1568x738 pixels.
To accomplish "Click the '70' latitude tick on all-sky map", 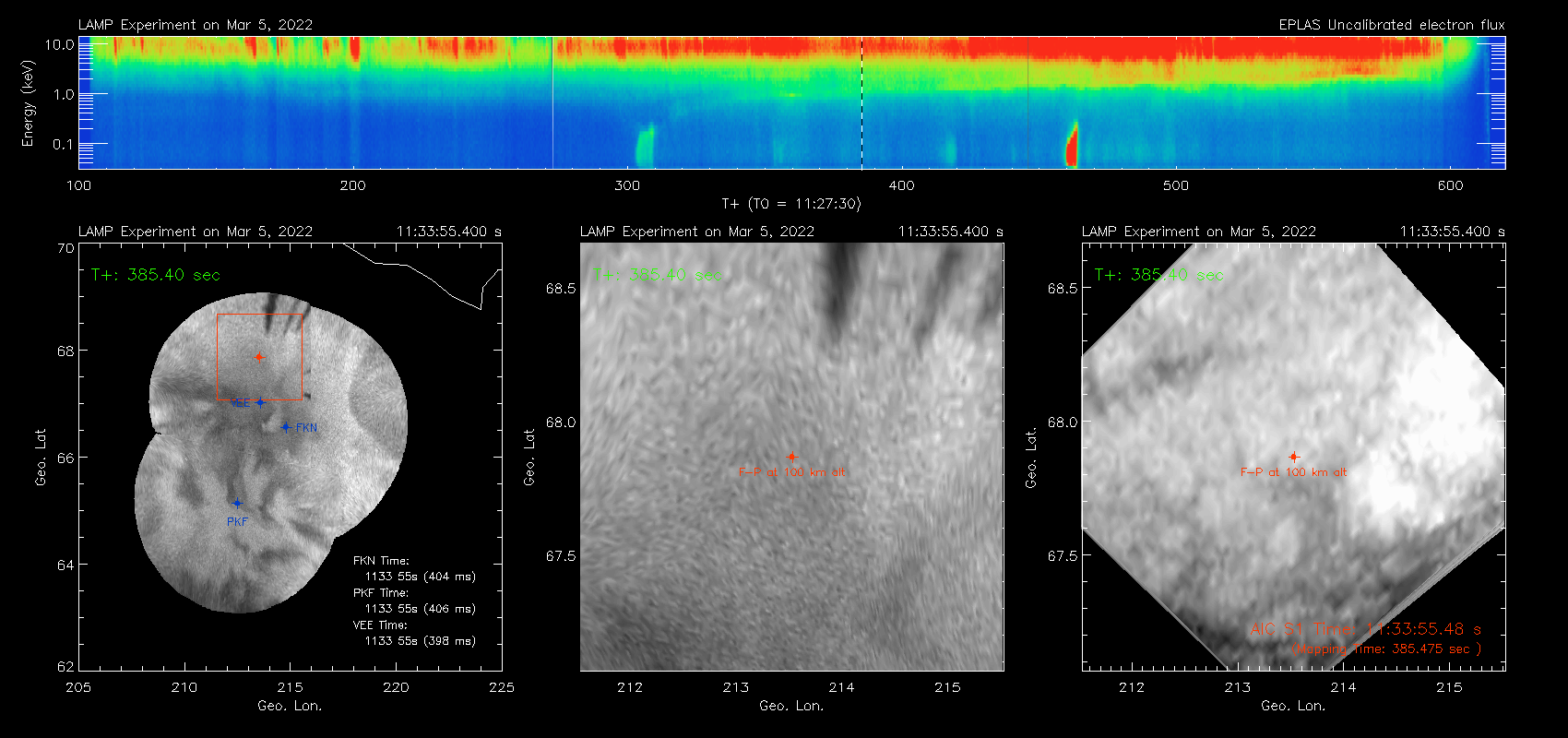I will 65,248.
